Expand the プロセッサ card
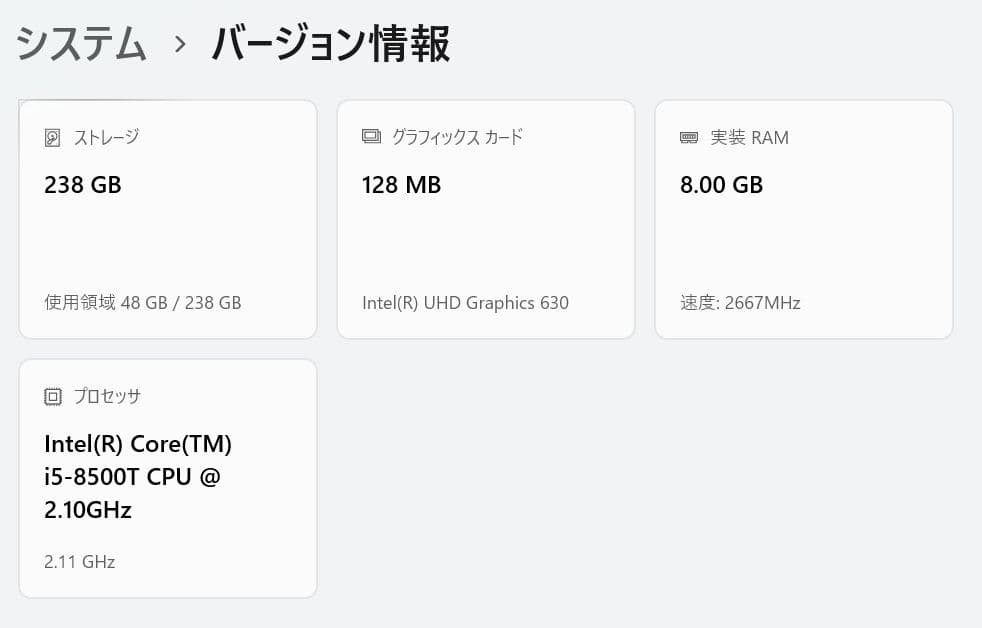982x628 pixels. coord(167,478)
